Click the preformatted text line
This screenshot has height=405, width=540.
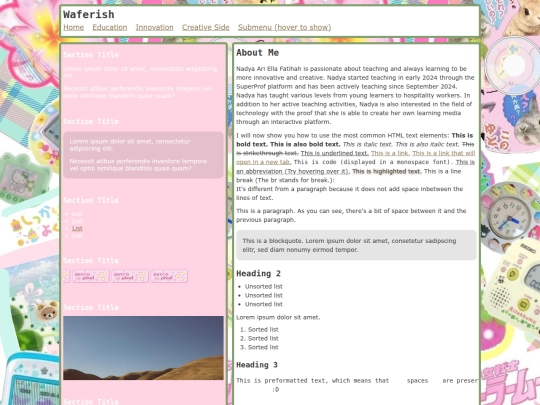pyautogui.click(x=357, y=381)
